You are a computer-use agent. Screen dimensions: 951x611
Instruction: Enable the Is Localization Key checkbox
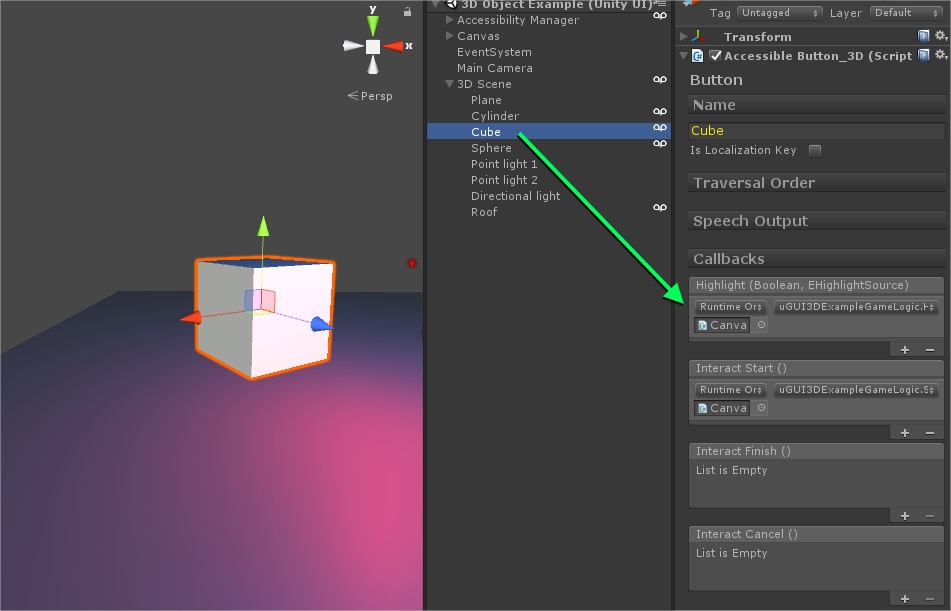click(815, 151)
